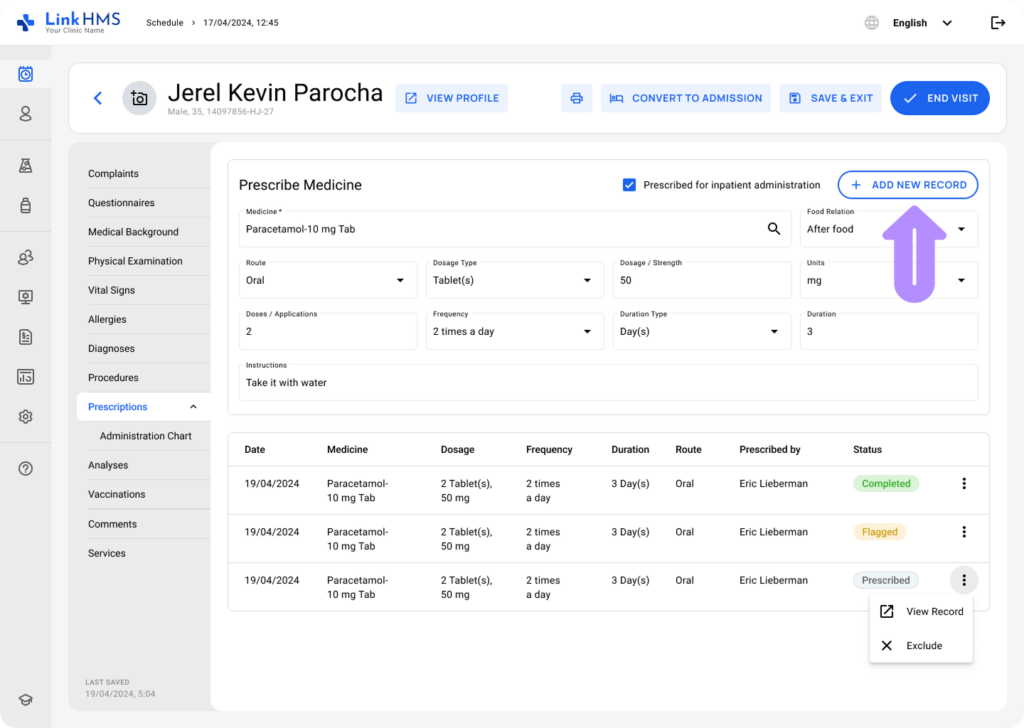Open the help question mark sidebar icon

pos(26,468)
